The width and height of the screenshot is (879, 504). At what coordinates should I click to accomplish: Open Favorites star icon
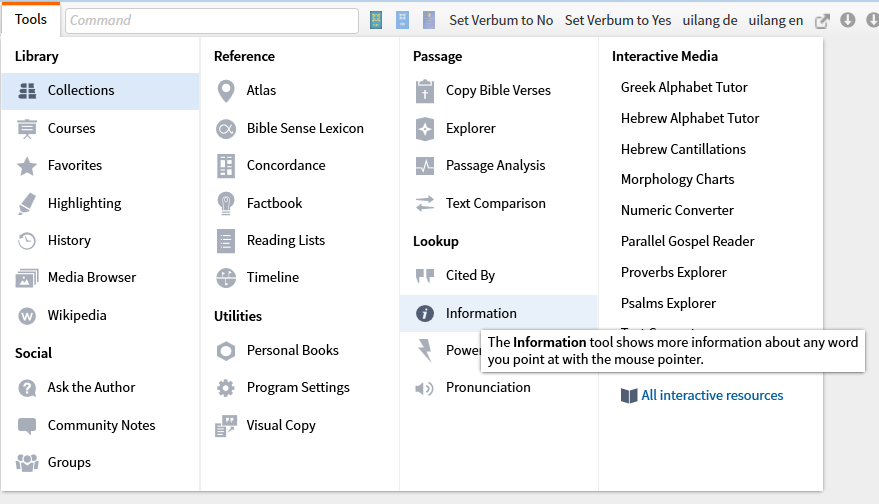click(27, 166)
